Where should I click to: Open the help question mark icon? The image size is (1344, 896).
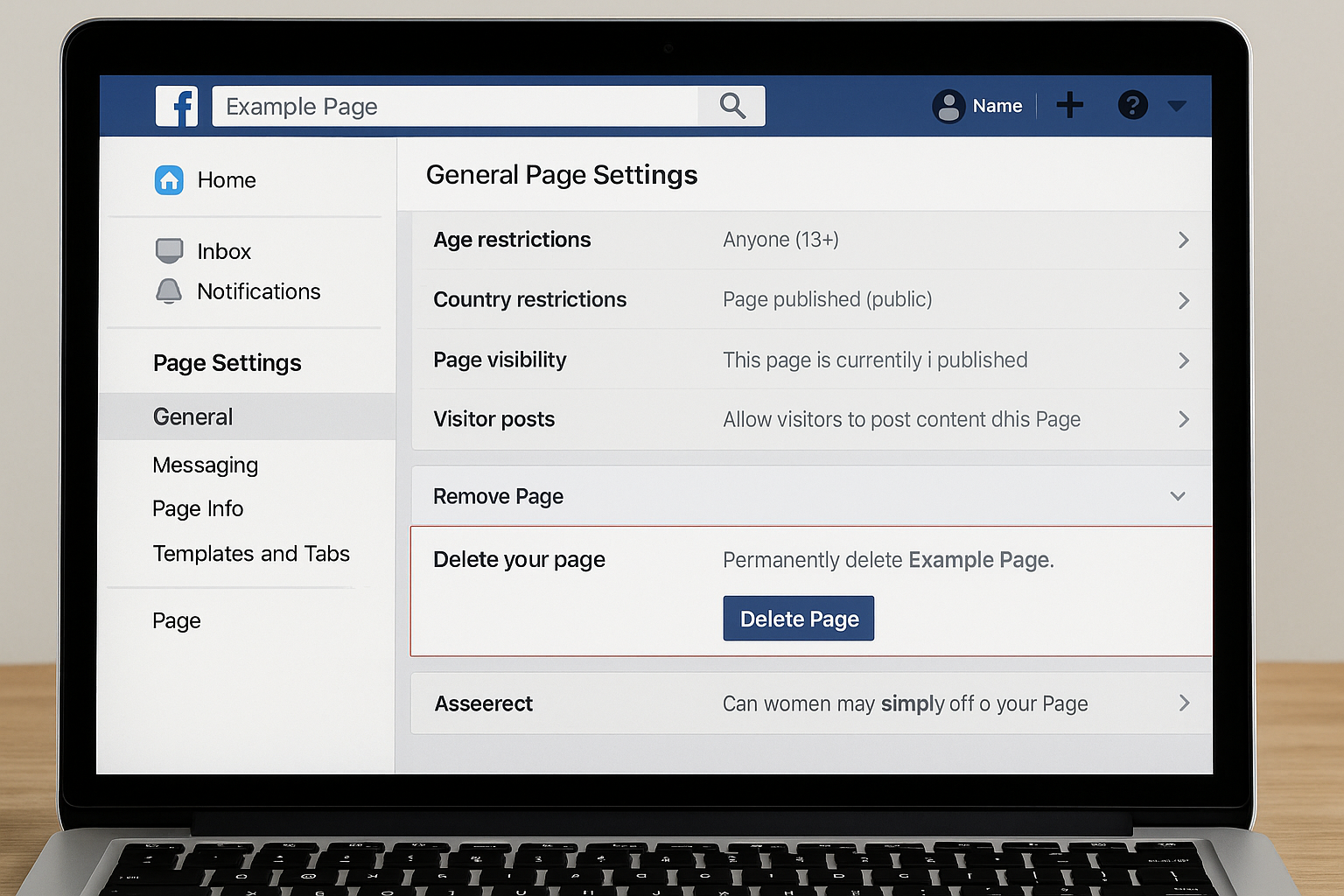(x=1133, y=106)
